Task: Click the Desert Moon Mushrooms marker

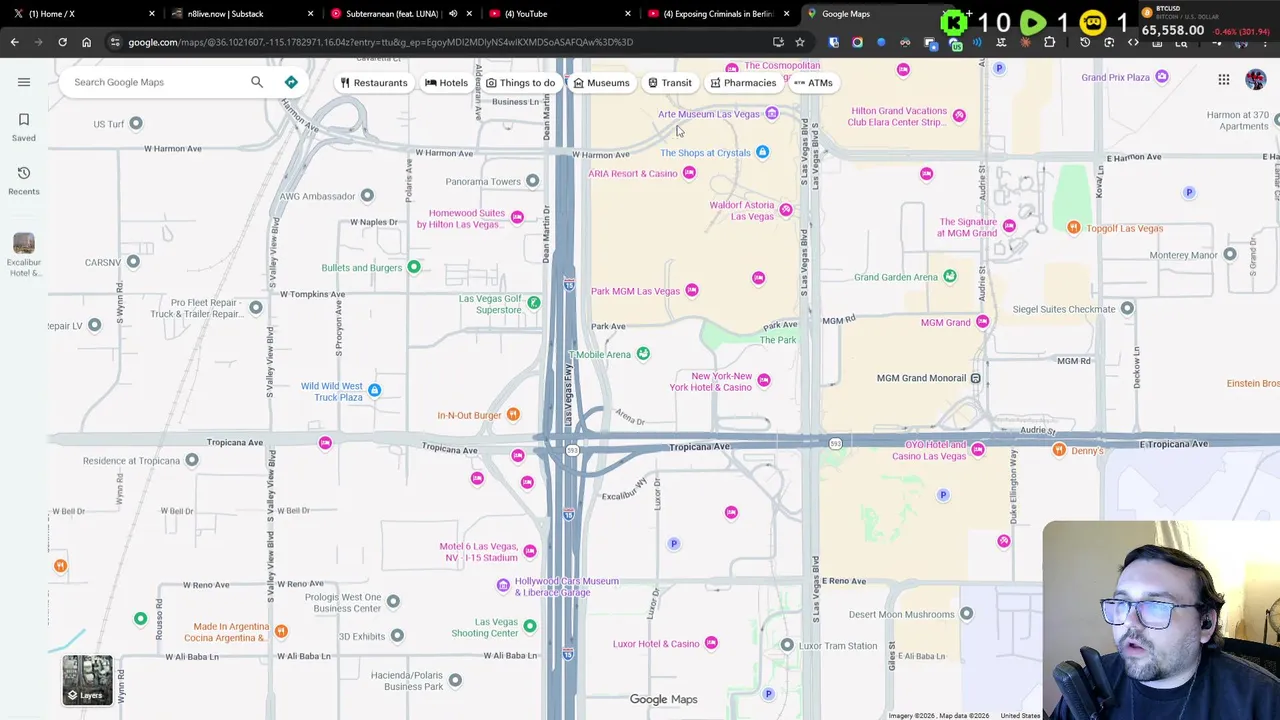Action: [x=966, y=613]
